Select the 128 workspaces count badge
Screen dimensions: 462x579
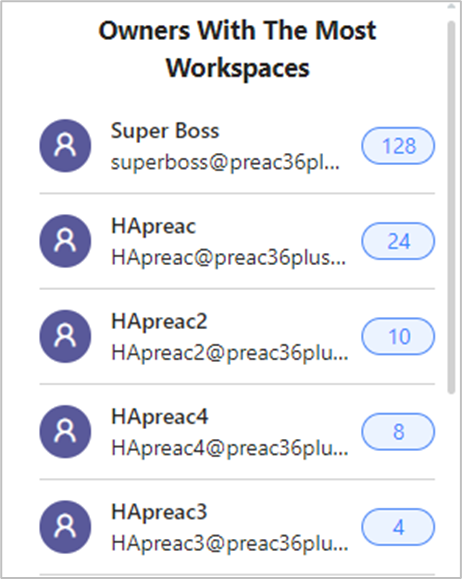pyautogui.click(x=398, y=145)
